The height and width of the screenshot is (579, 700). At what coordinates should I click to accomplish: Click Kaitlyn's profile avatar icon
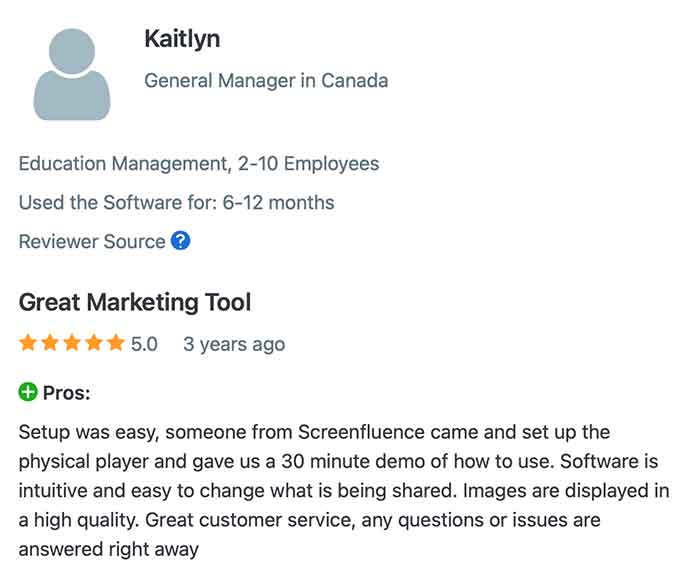click(72, 75)
